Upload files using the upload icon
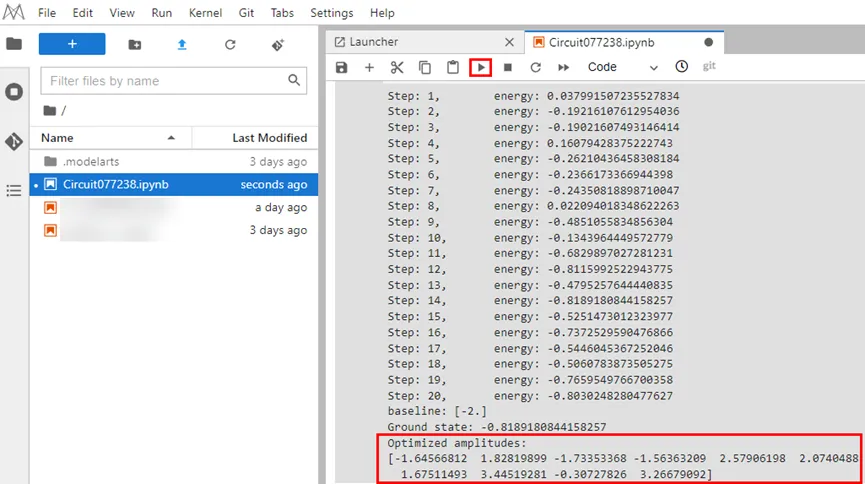This screenshot has height=484, width=865. click(x=182, y=45)
